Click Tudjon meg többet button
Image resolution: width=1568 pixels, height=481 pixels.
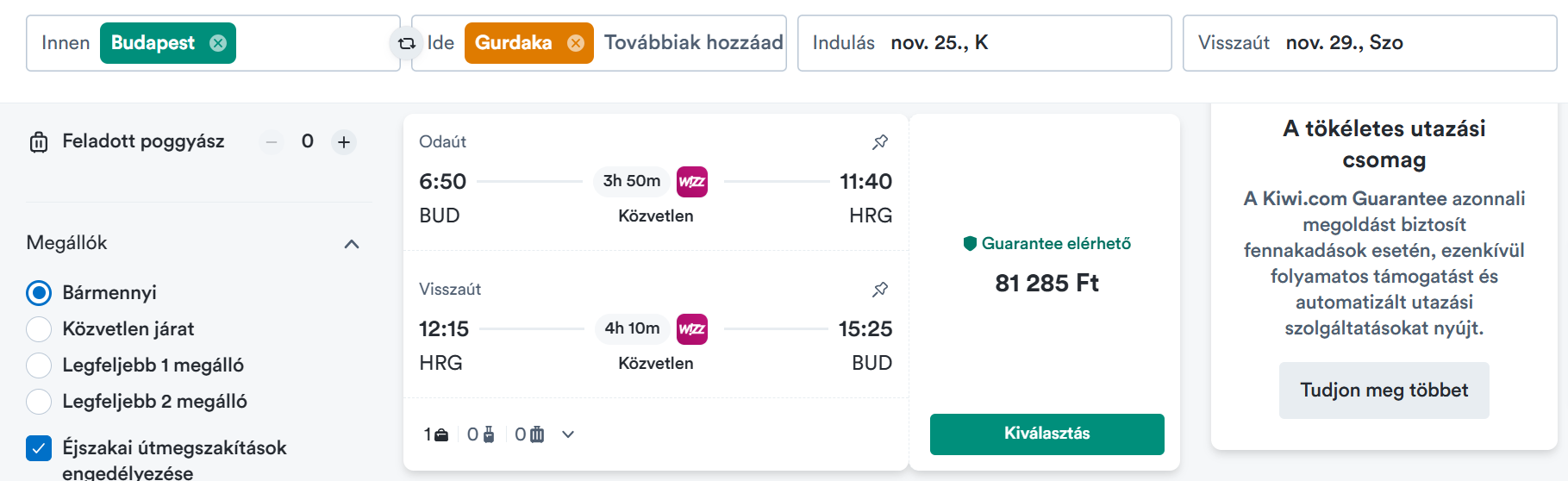coord(1384,390)
